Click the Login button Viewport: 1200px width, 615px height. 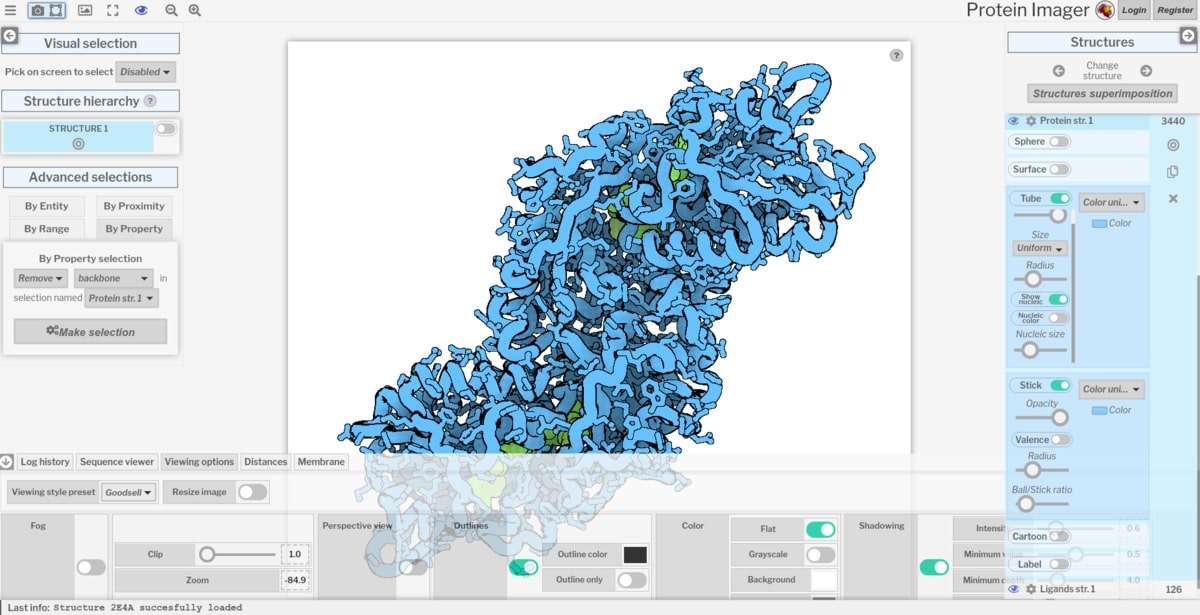coord(1134,10)
